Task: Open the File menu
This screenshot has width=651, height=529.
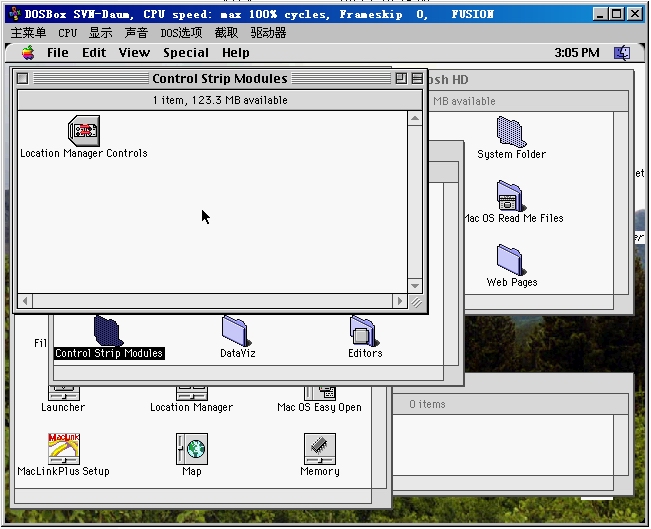Action: (58, 53)
